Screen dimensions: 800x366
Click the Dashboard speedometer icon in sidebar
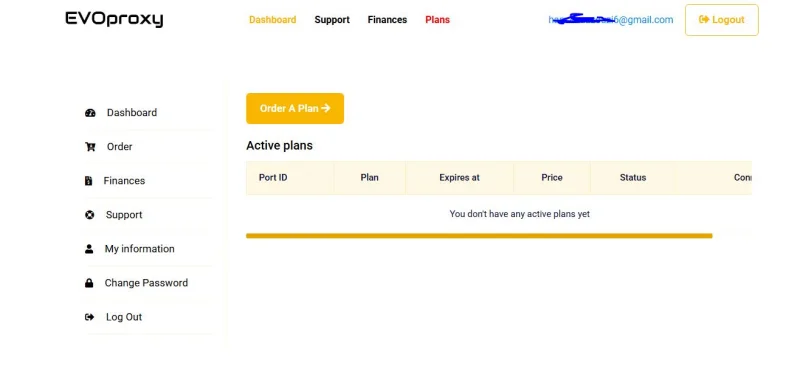tap(90, 113)
